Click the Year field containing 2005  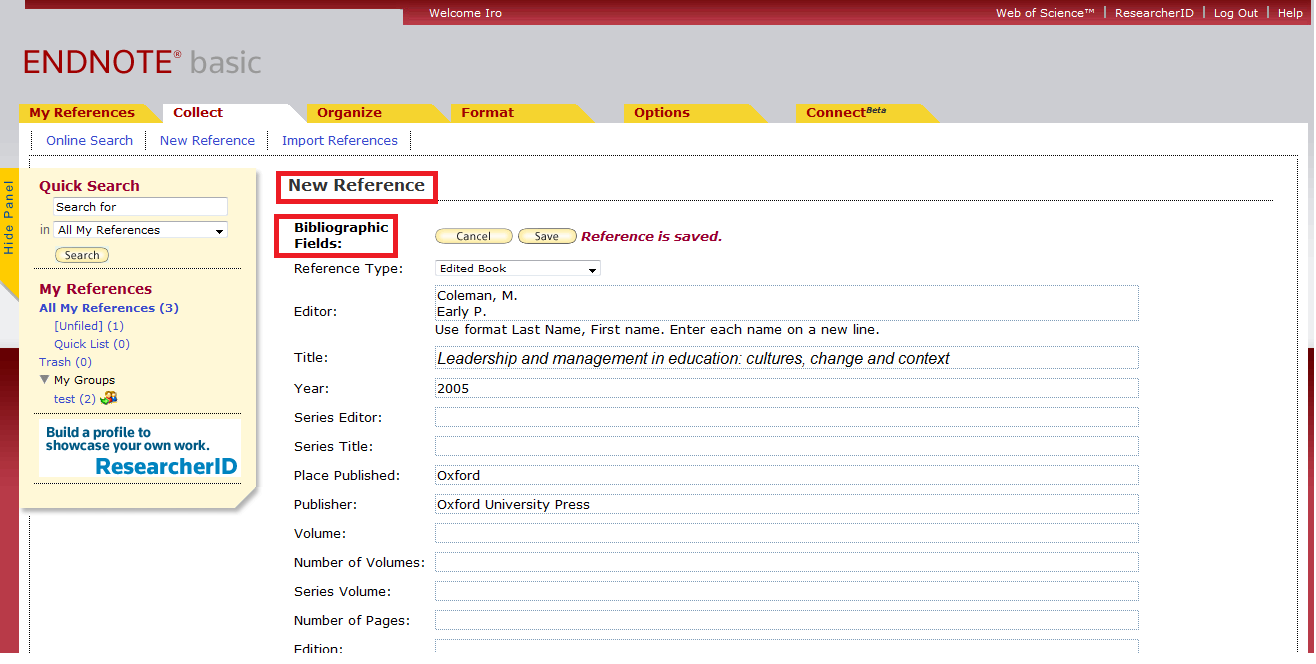[786, 388]
